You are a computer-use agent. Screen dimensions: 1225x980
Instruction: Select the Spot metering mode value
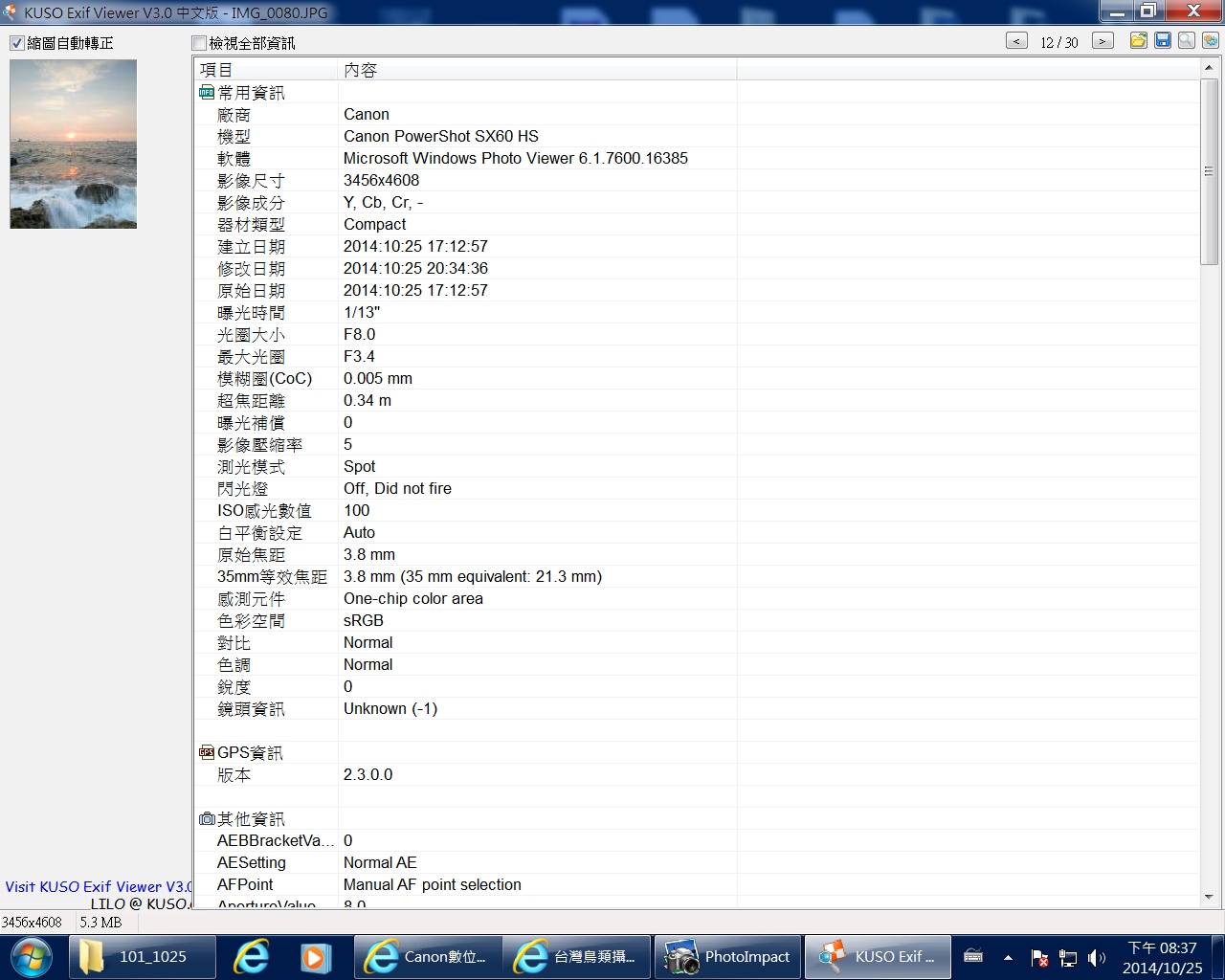point(360,466)
